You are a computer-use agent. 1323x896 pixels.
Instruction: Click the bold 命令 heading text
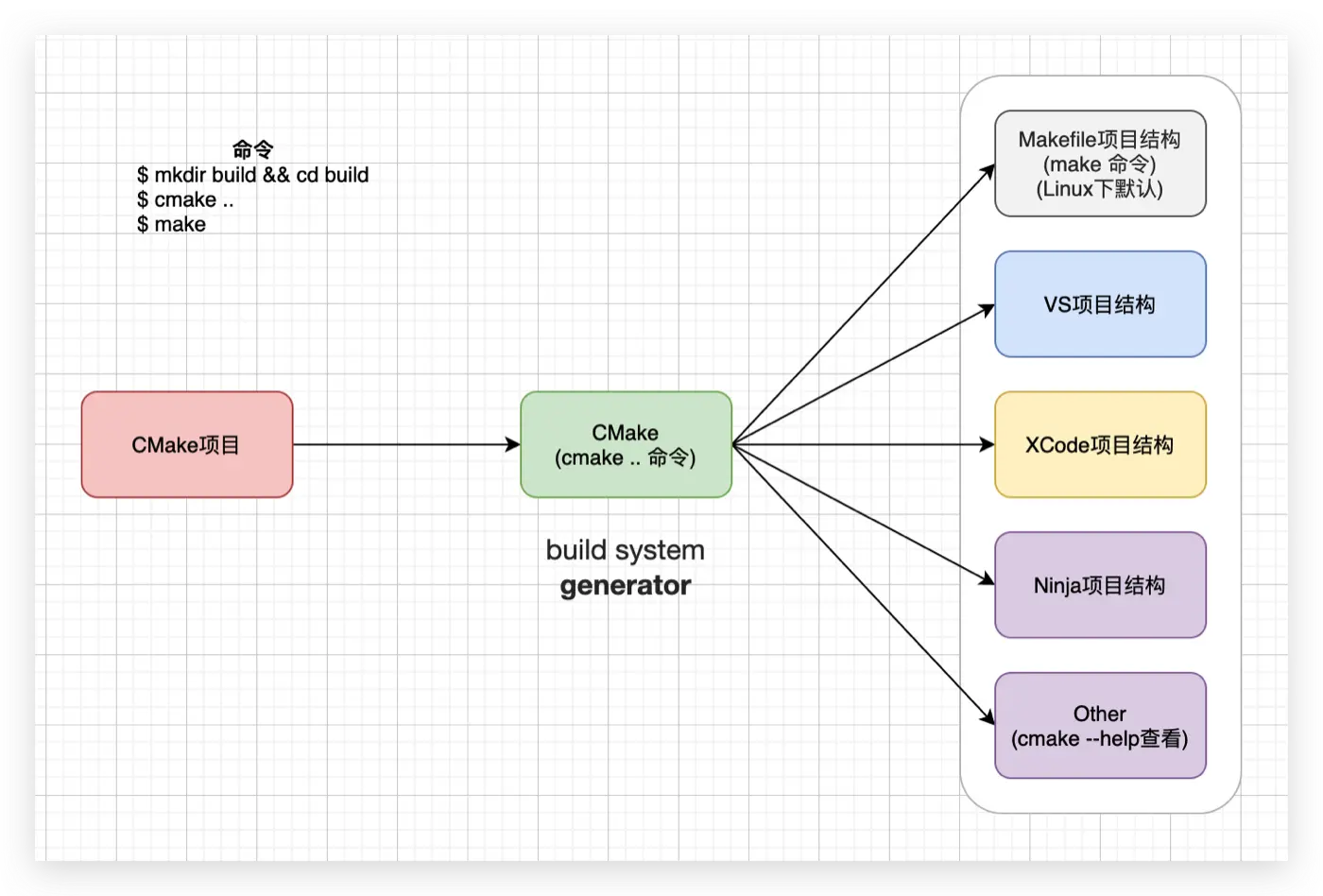coord(252,149)
